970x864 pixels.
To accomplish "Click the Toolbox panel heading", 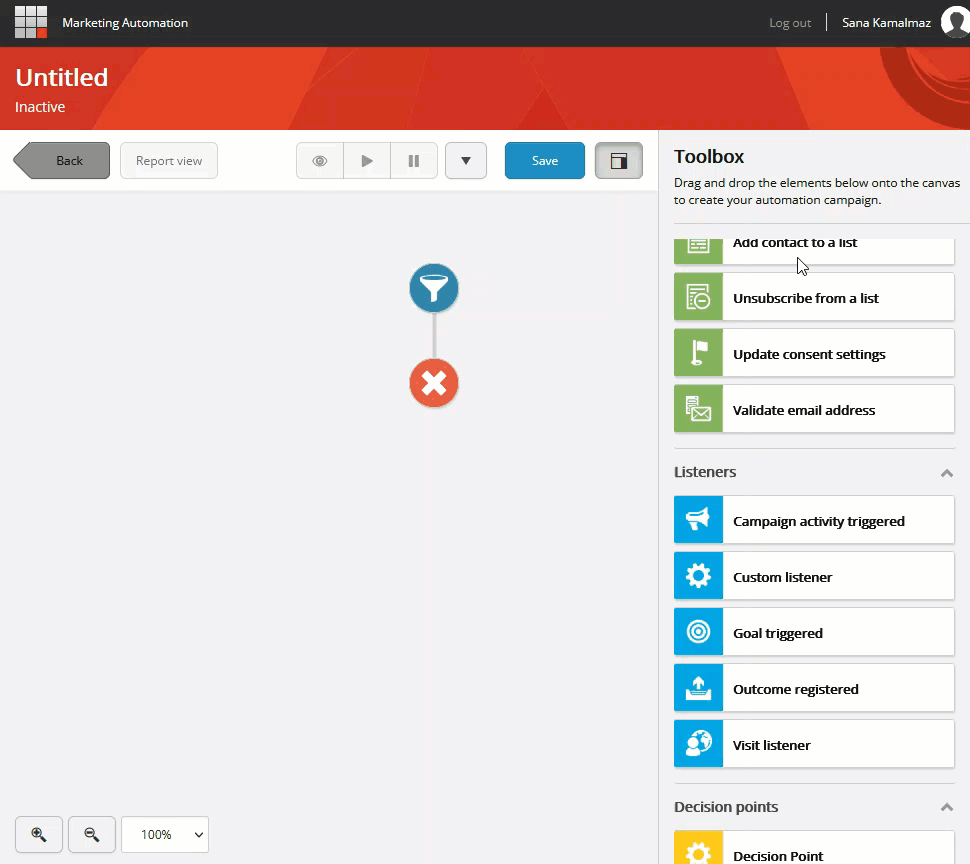I will click(x=709, y=156).
